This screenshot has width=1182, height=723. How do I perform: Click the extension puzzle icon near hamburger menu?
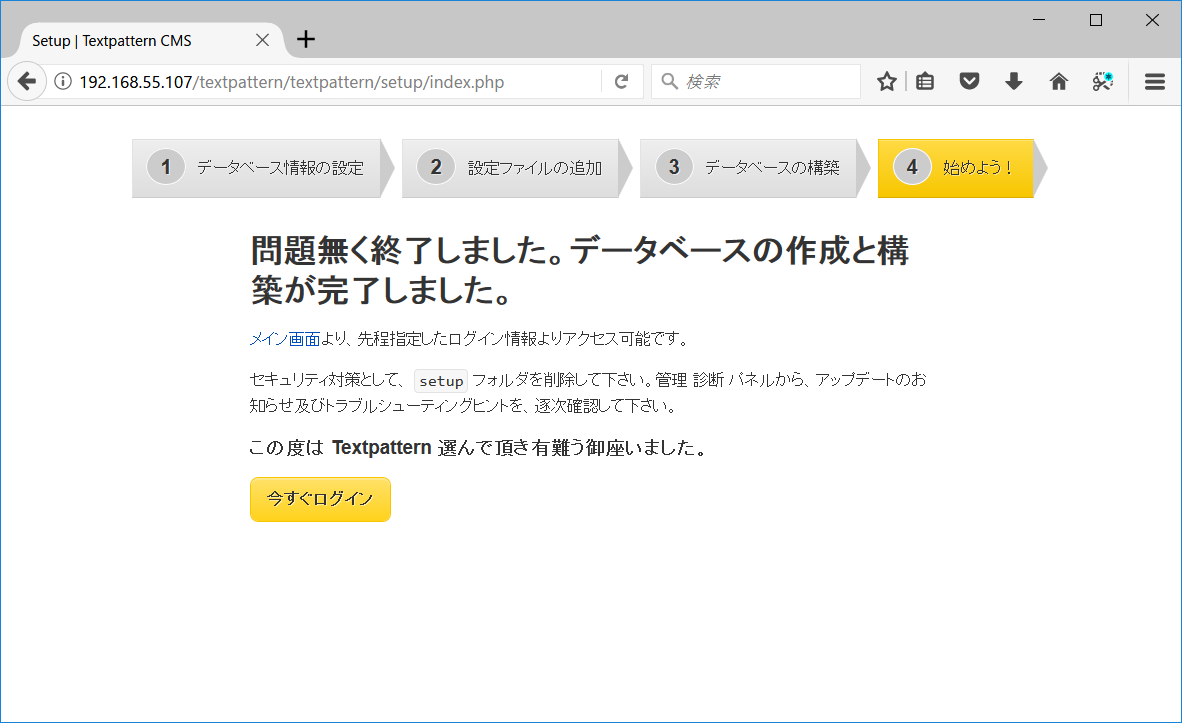[1102, 81]
